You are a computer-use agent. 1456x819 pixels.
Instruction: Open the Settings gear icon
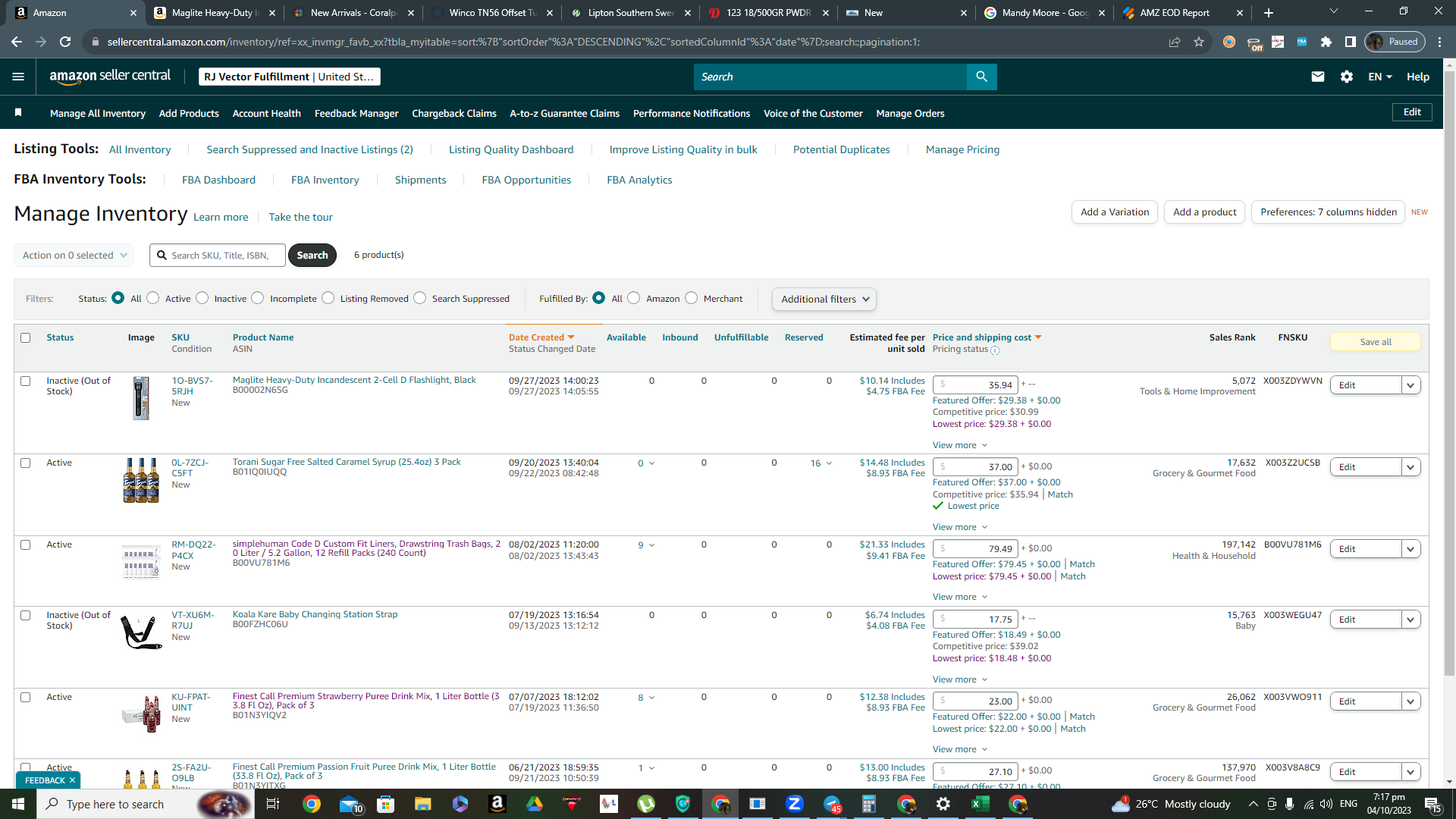[x=1347, y=77]
